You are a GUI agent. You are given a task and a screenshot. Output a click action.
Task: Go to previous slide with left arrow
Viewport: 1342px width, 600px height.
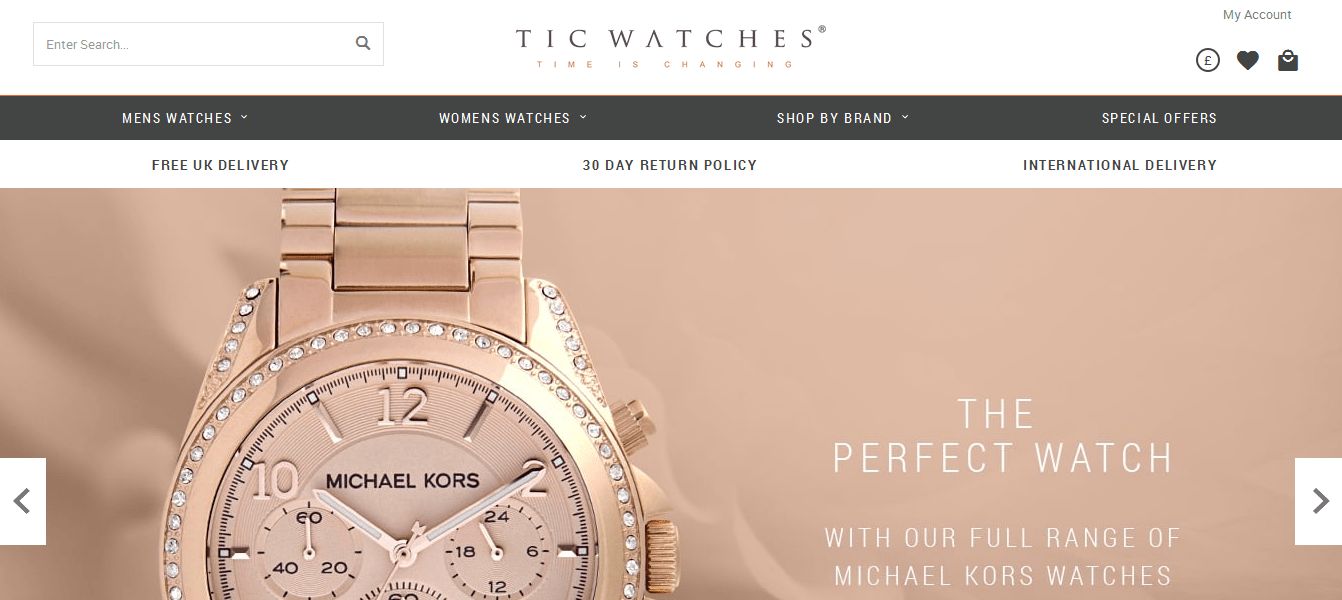(x=23, y=501)
